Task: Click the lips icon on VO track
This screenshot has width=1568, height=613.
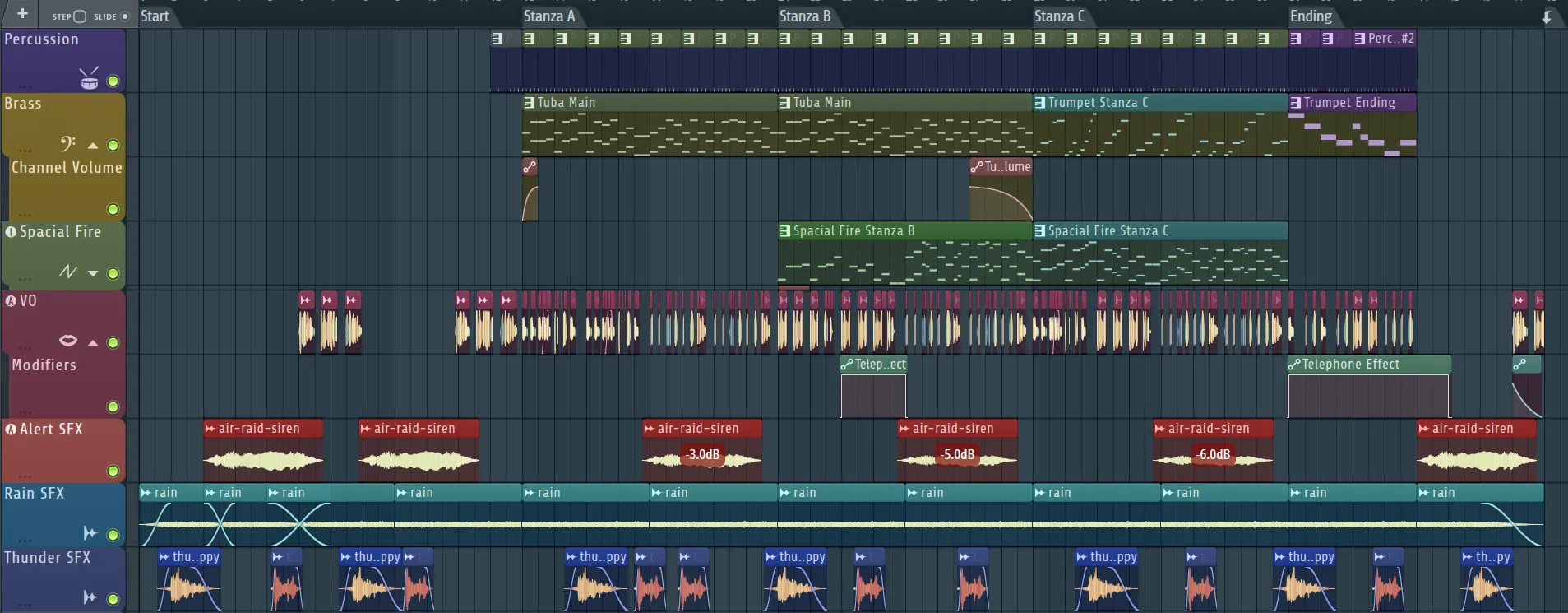Action: [68, 341]
